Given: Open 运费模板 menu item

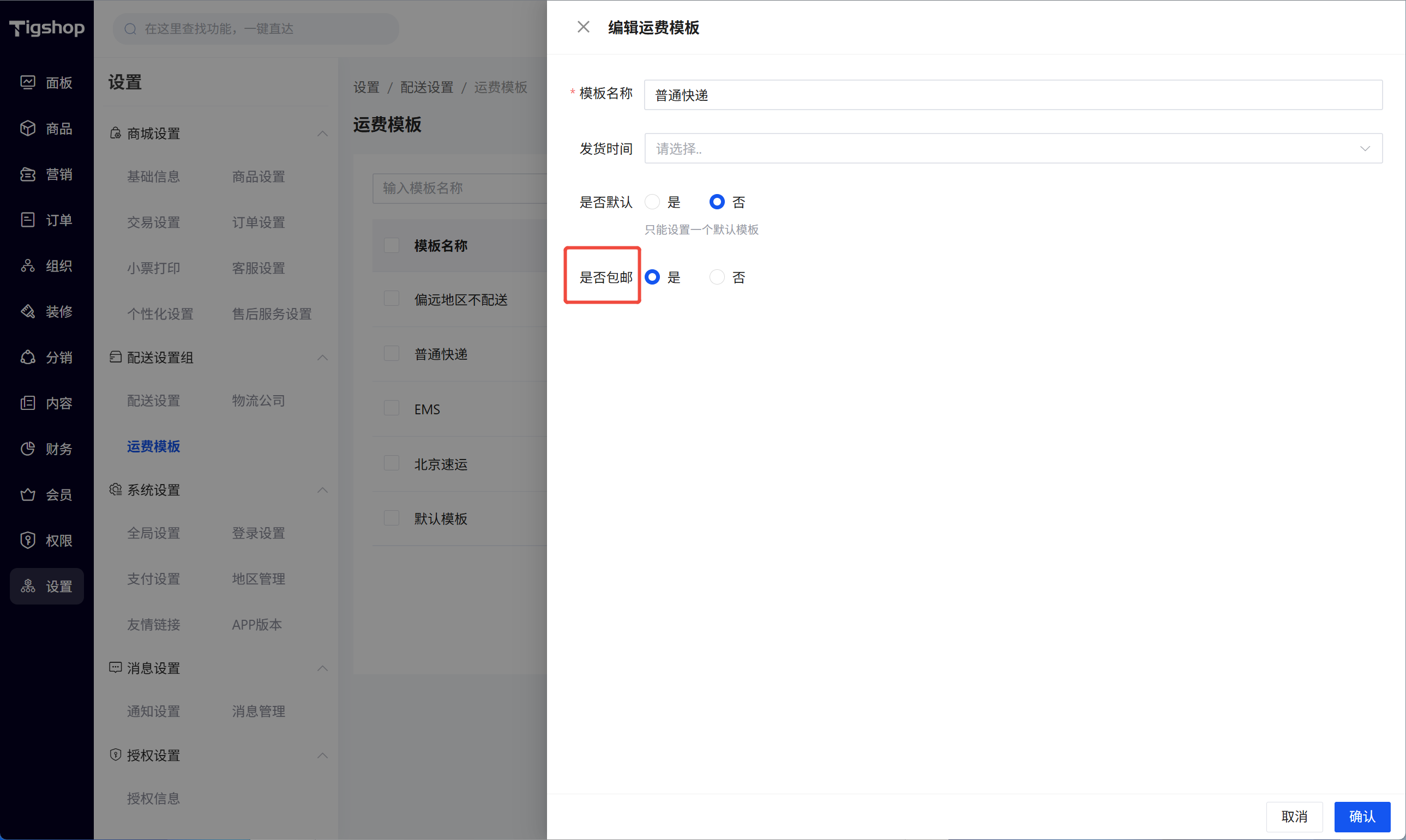Looking at the screenshot, I should click(153, 446).
